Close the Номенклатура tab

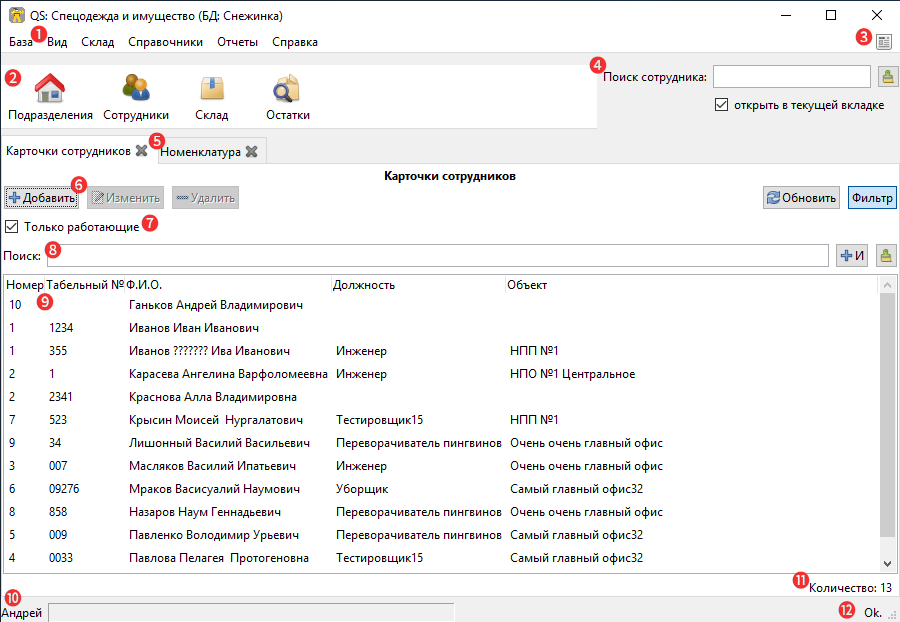[251, 151]
